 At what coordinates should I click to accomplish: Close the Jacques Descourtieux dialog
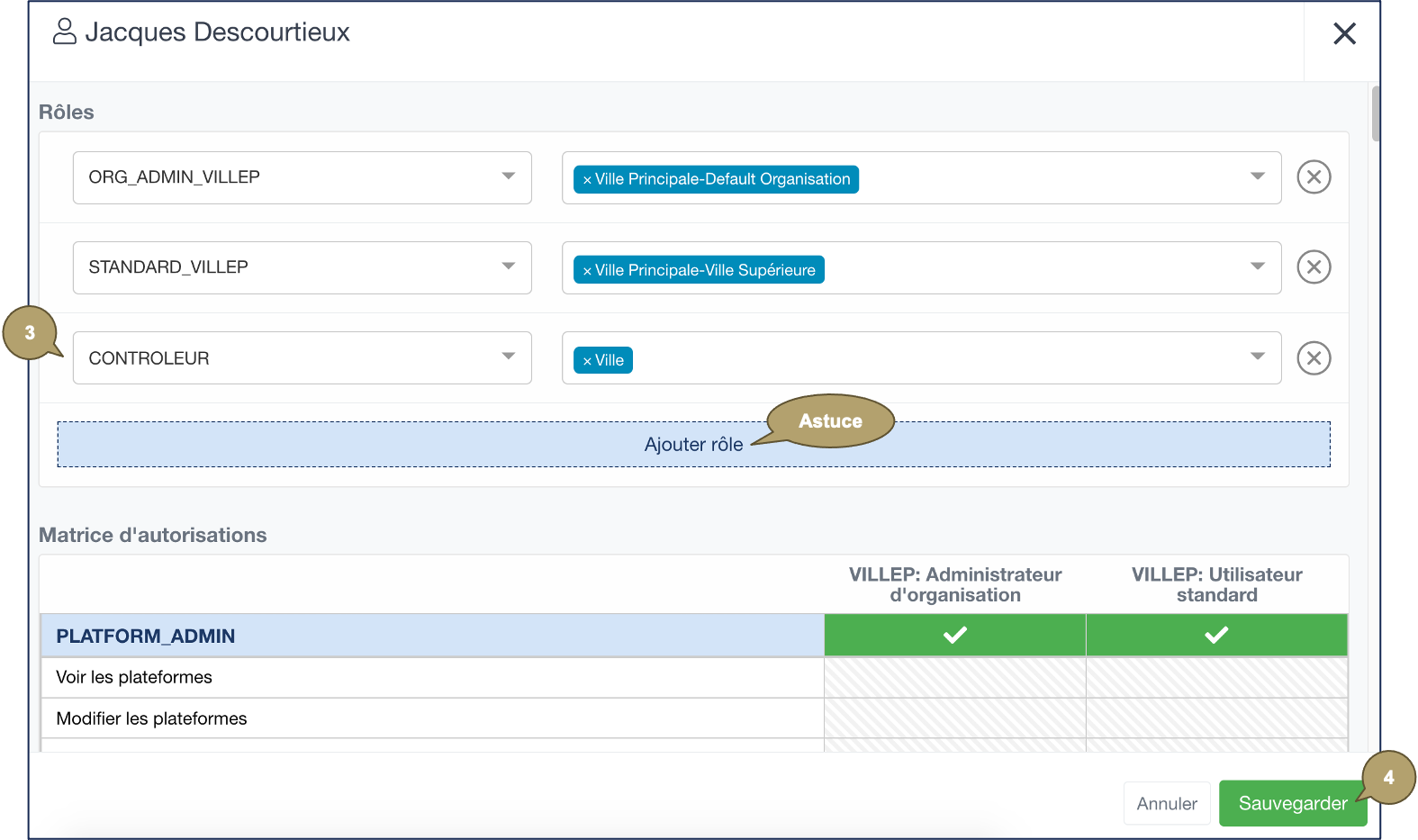point(1344,34)
